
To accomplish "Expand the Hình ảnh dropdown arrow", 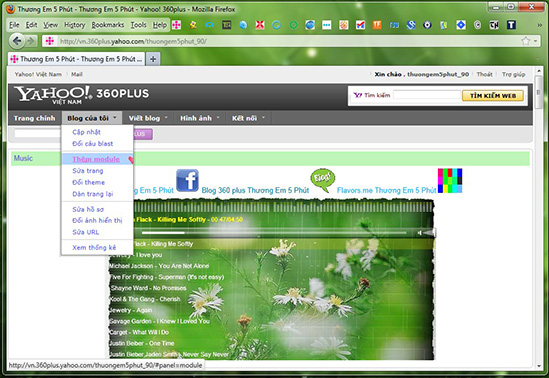I will (x=218, y=118).
